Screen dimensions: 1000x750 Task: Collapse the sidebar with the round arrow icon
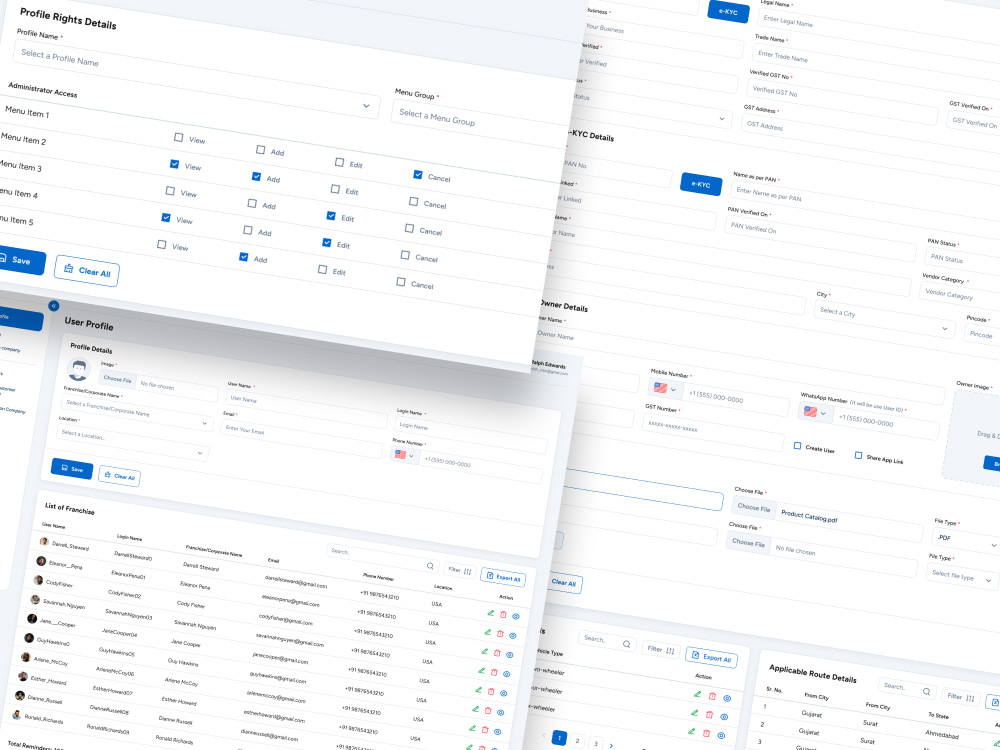[x=54, y=306]
